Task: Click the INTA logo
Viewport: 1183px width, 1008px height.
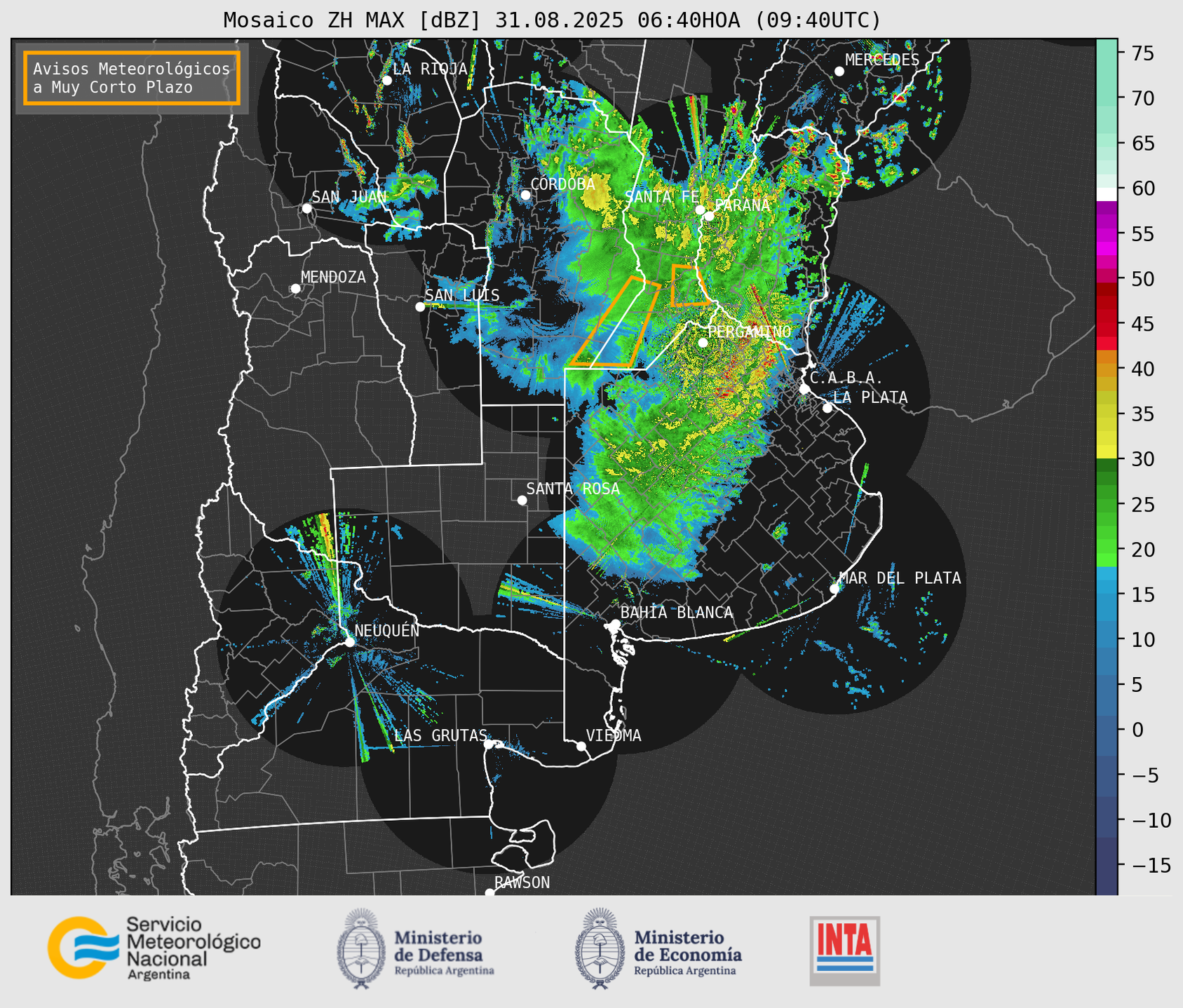Action: [844, 951]
